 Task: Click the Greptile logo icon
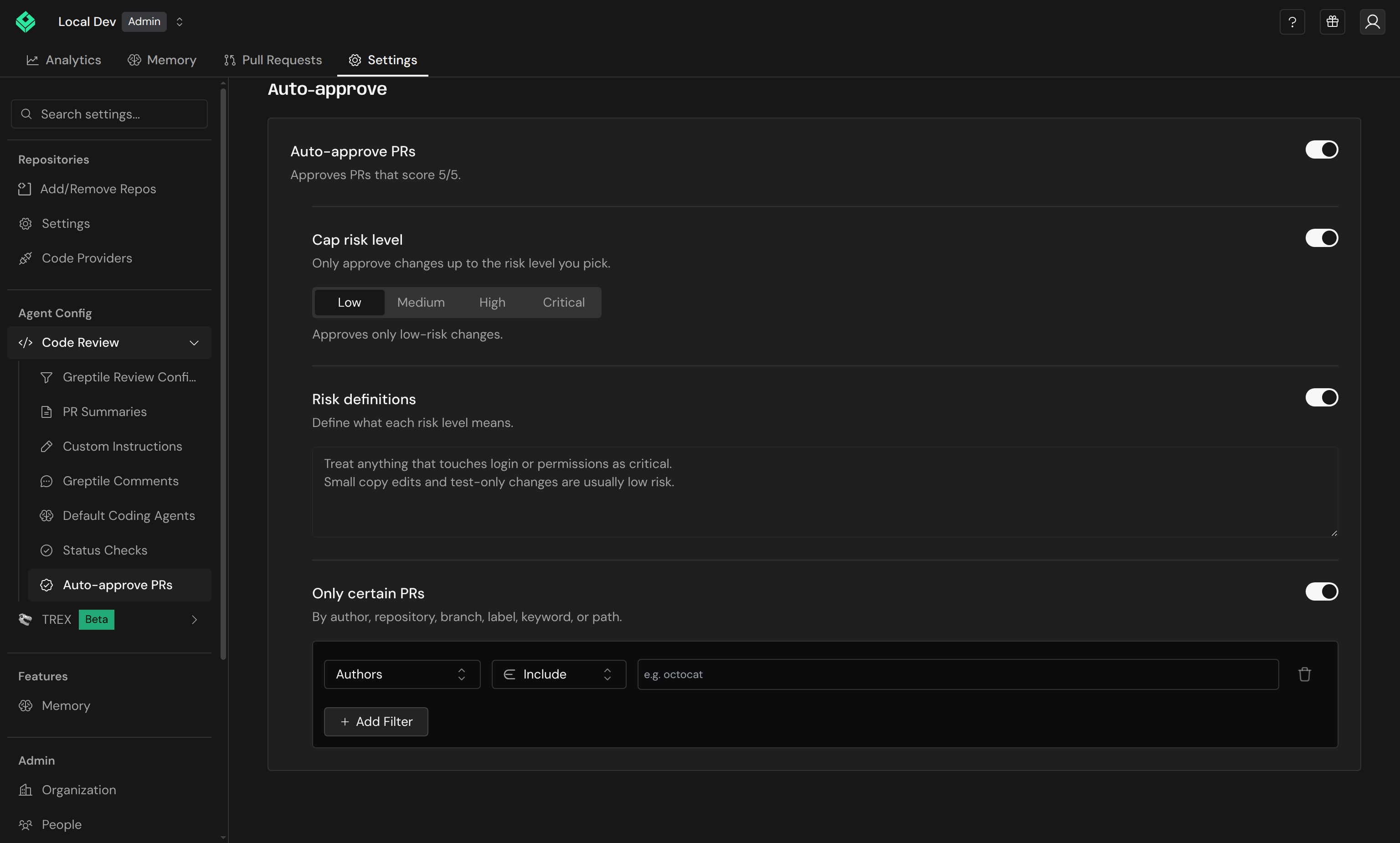[26, 21]
